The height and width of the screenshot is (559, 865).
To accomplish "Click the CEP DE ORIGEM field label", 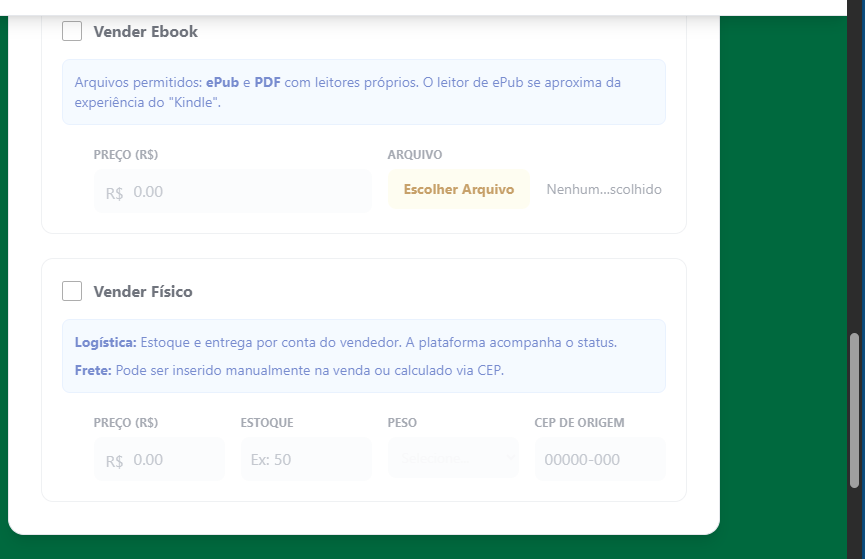I will click(579, 423).
